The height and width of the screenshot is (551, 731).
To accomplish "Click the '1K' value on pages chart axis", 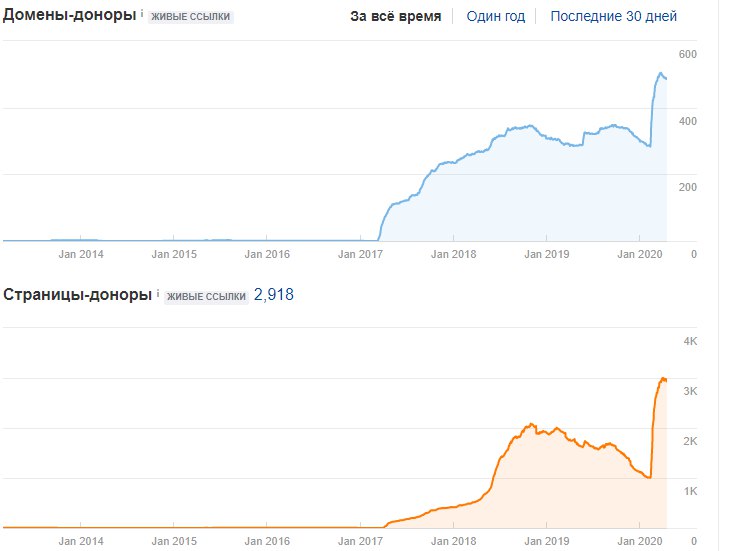I will click(690, 491).
